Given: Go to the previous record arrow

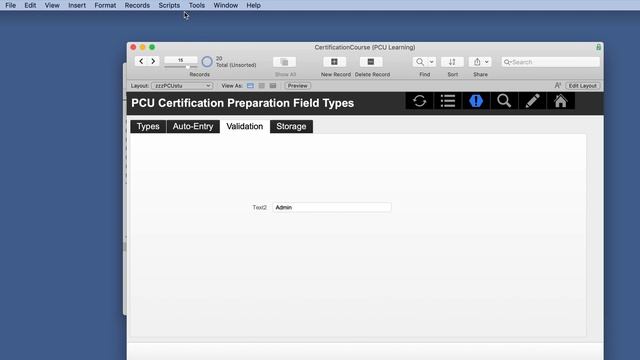Looking at the screenshot, I should [x=141, y=62].
